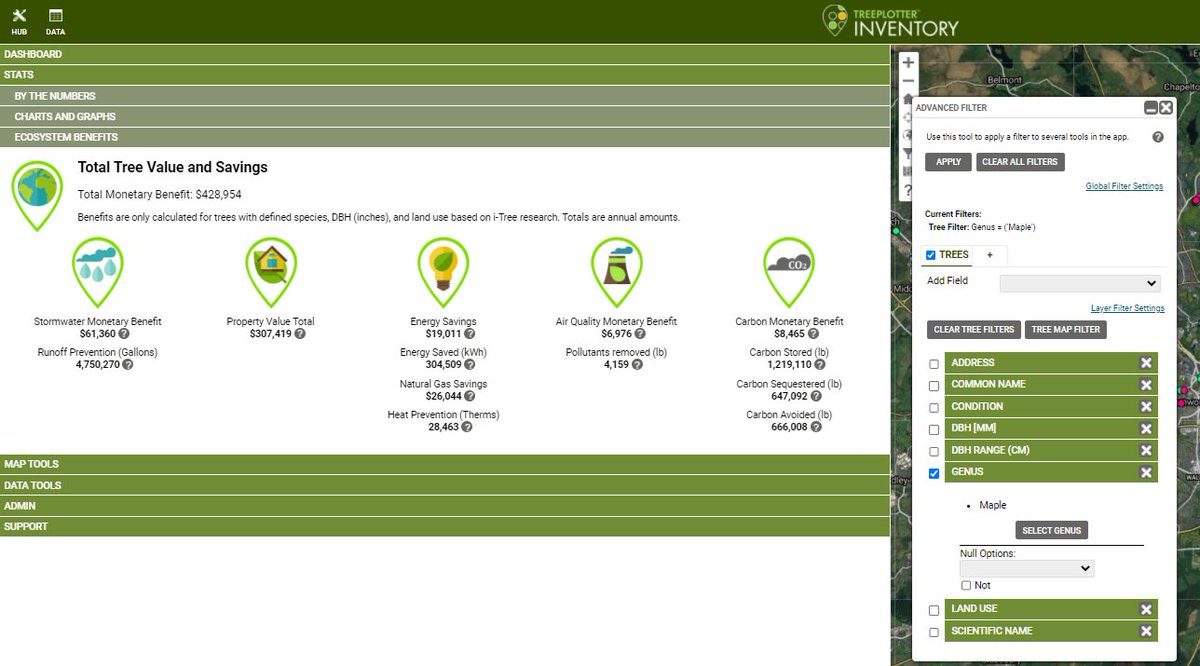The height and width of the screenshot is (666, 1200).
Task: Enable the Condition filter checkbox
Action: click(934, 408)
